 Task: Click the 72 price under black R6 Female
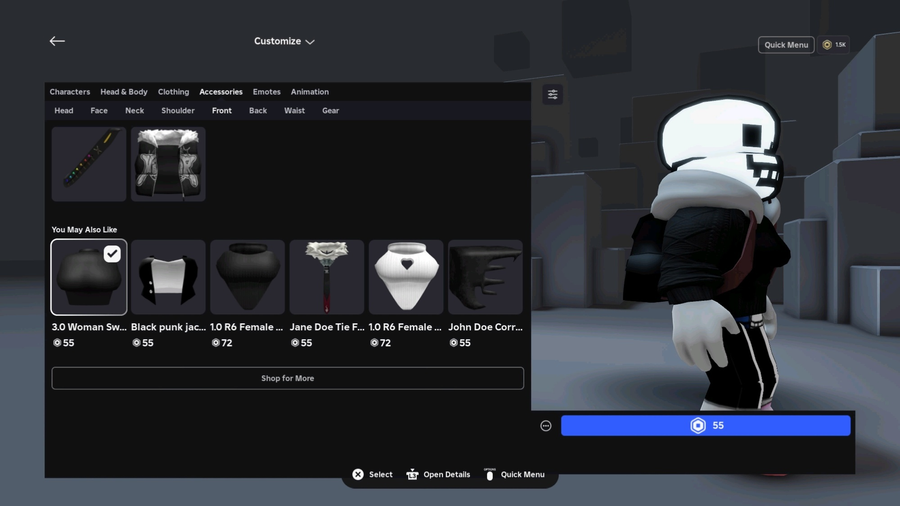coord(222,343)
